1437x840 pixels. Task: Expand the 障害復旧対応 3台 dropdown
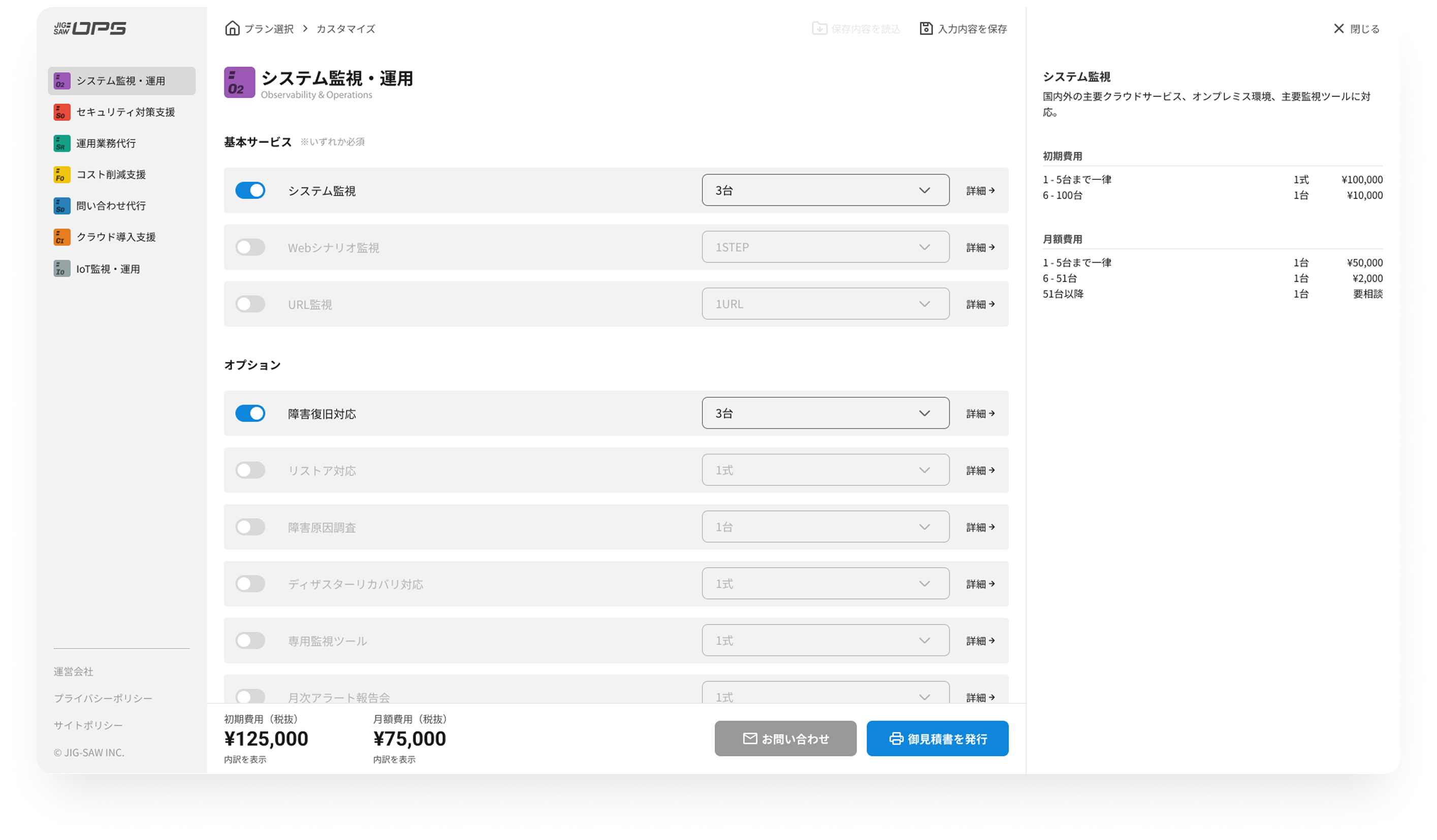click(x=825, y=413)
